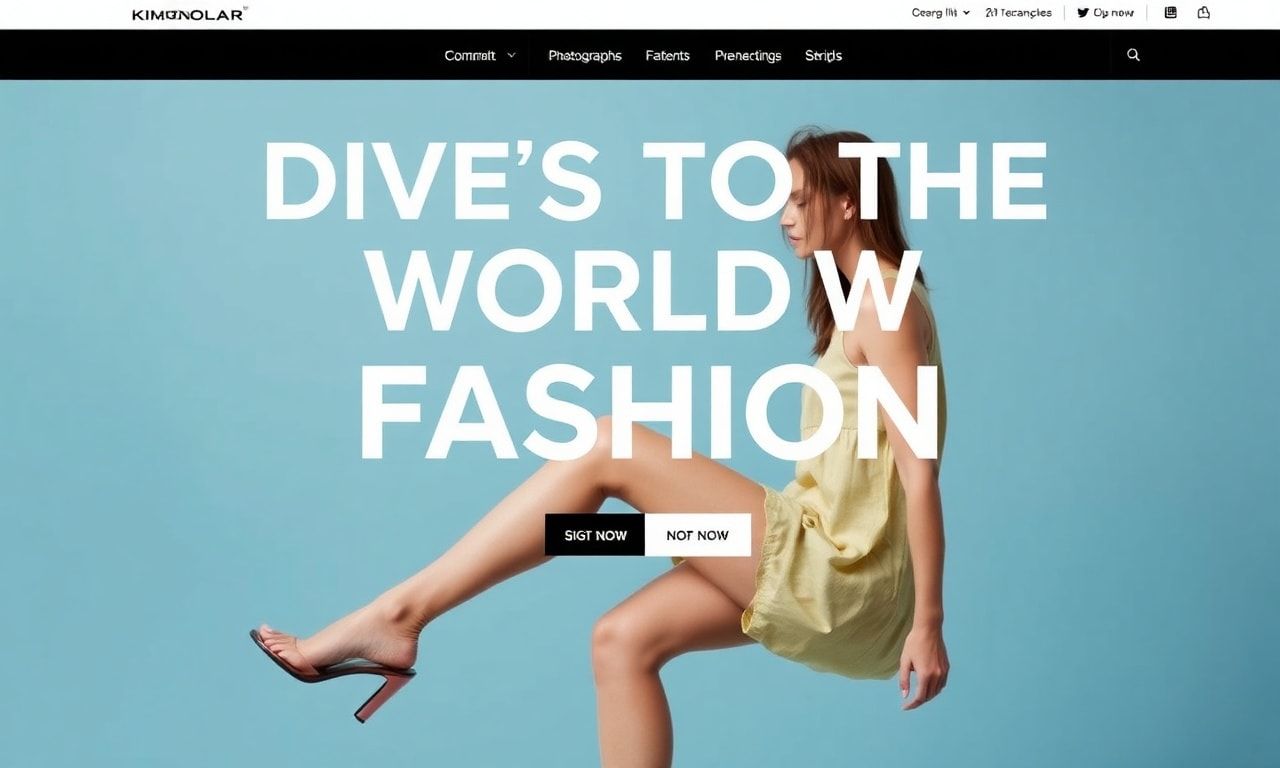Open the Prenectings nav item

tap(748, 56)
